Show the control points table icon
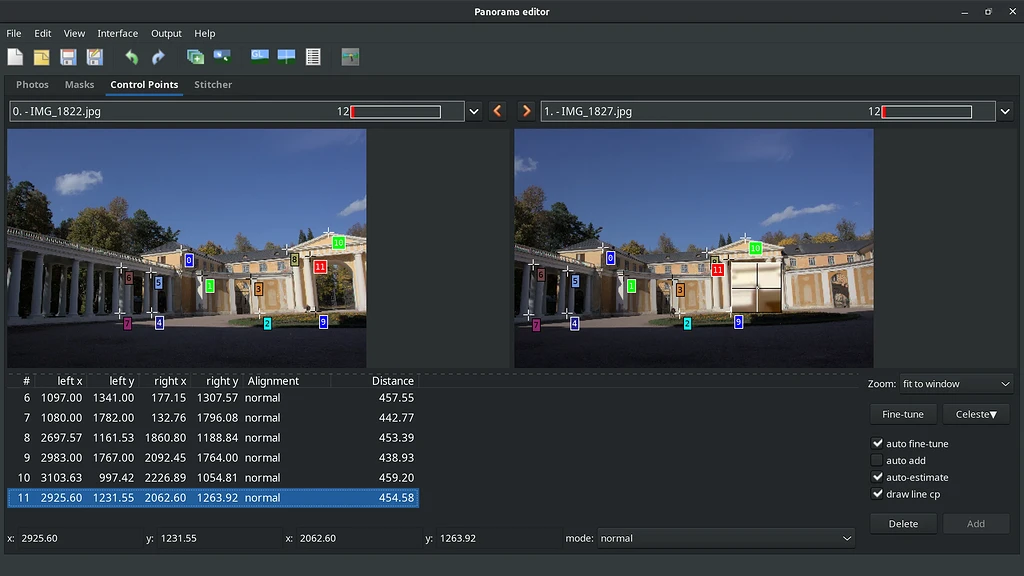The height and width of the screenshot is (576, 1024). click(x=313, y=57)
